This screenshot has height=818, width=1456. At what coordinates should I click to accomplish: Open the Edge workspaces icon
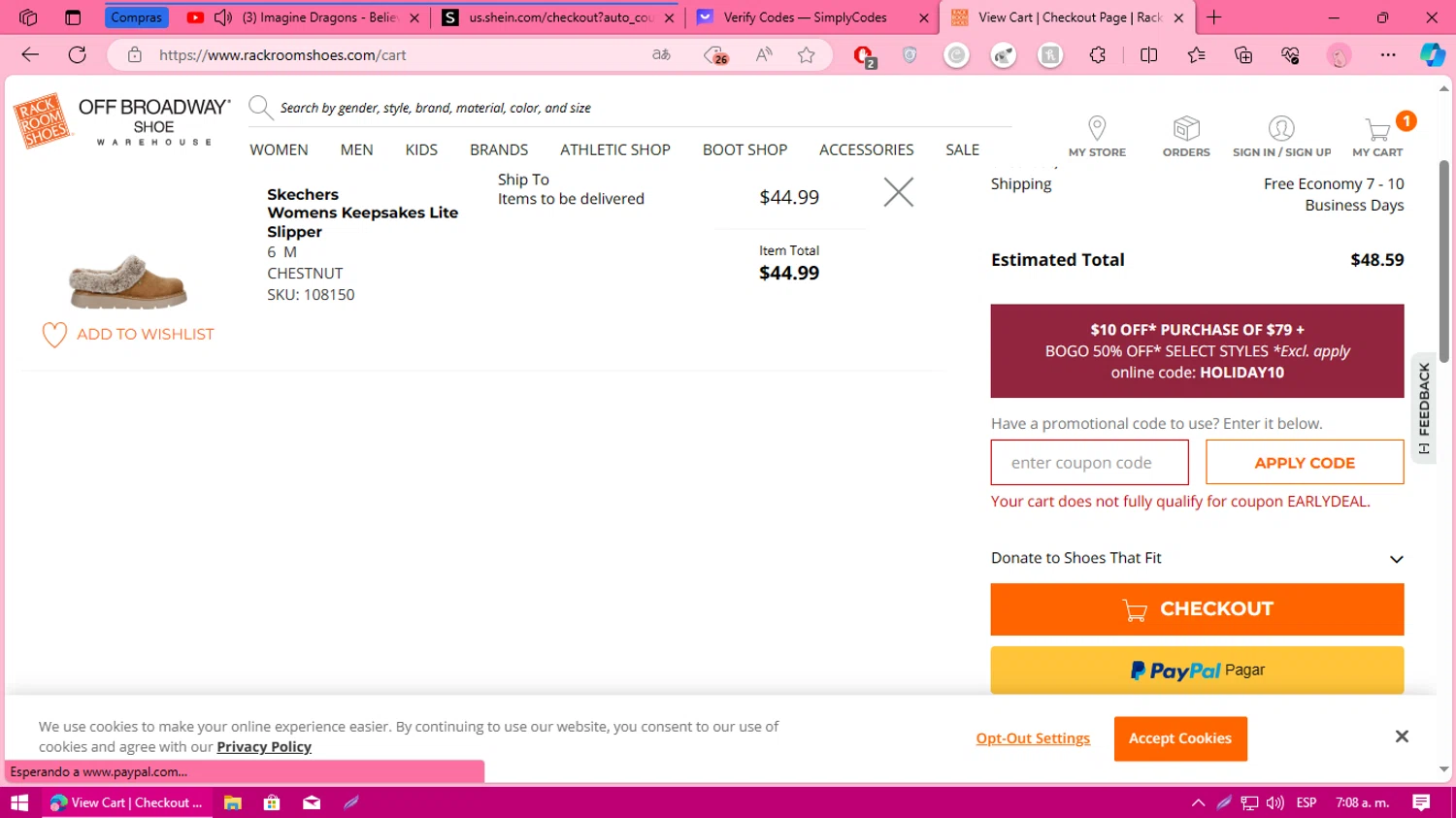[28, 17]
